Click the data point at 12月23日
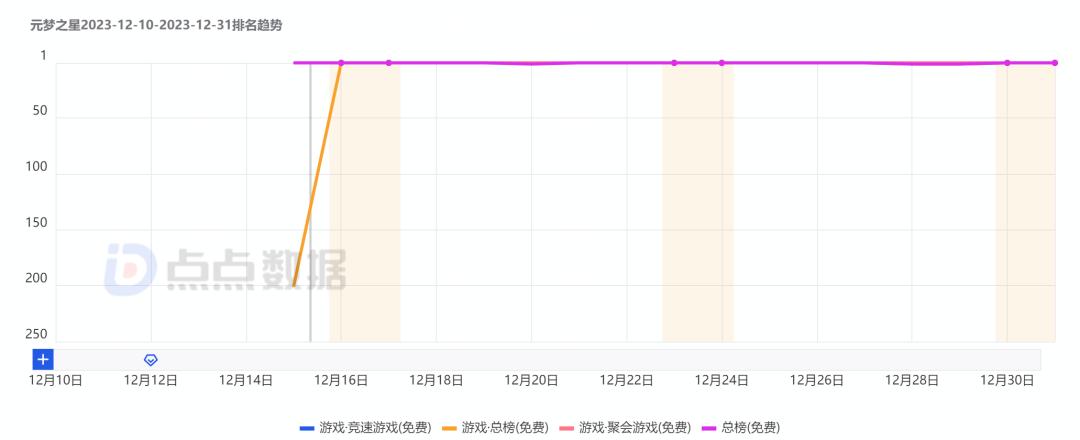Viewport: 1080px width, 440px height. [674, 63]
